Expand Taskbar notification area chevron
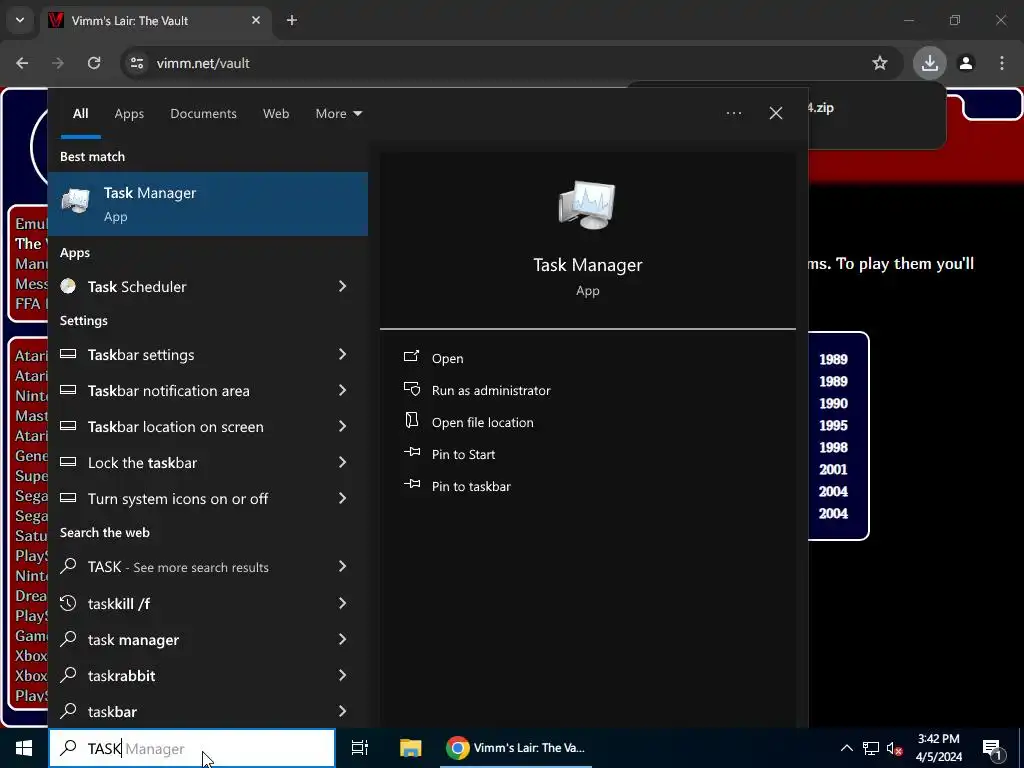The image size is (1024, 768). coord(342,390)
